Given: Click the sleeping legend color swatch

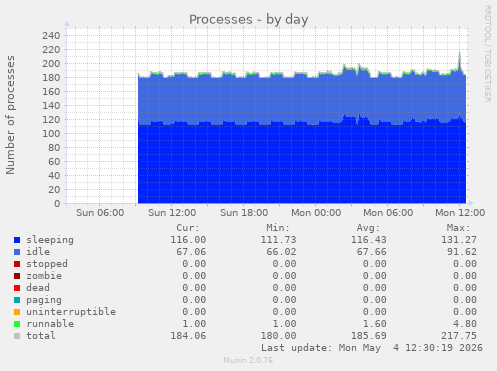Looking at the screenshot, I should pyautogui.click(x=17, y=240).
